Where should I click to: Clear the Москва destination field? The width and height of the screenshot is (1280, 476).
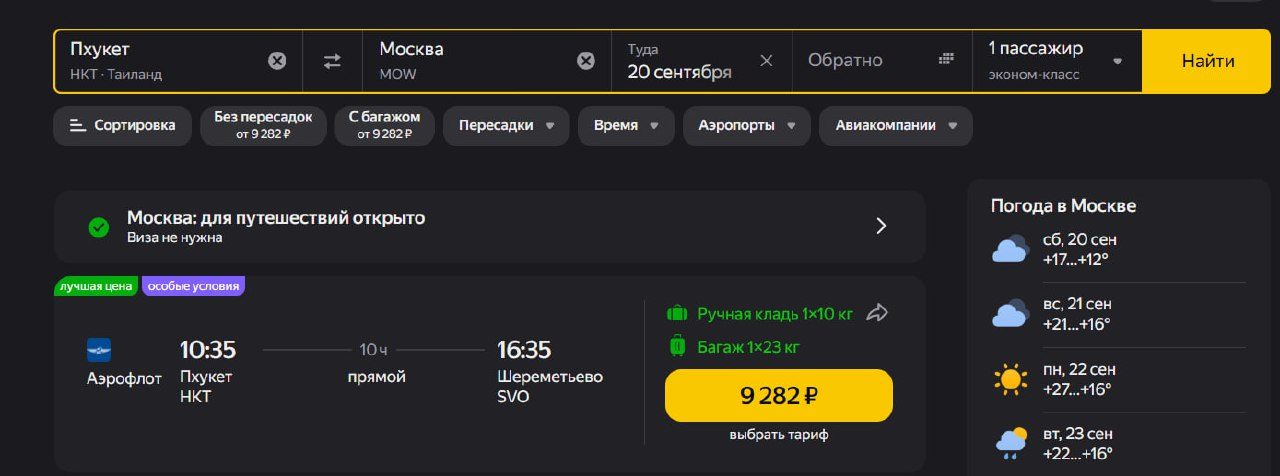[586, 61]
